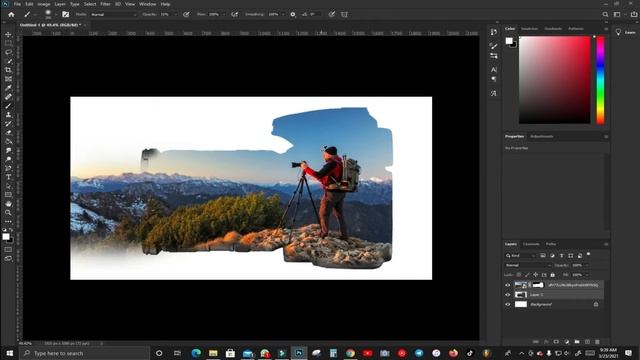The image size is (640, 360).
Task: Open the Window menu
Action: [147, 4]
